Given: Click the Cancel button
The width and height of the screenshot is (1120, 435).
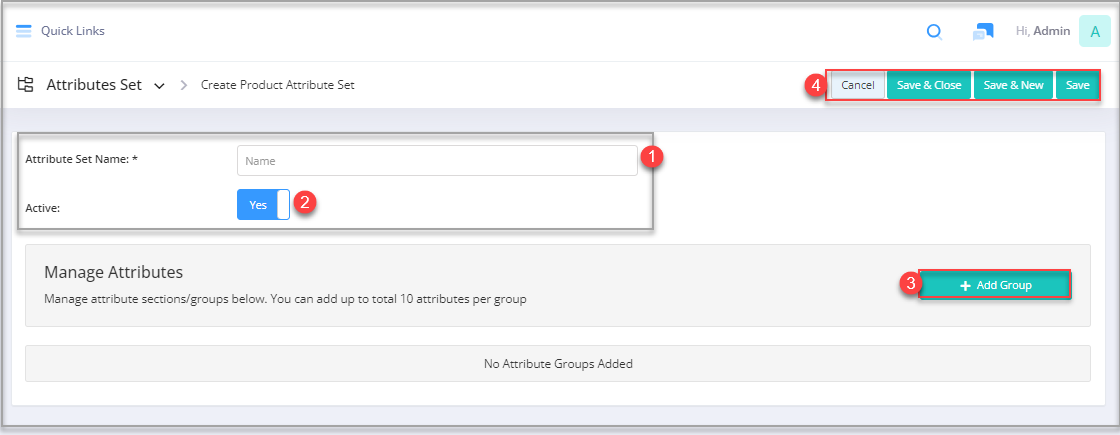Looking at the screenshot, I should pyautogui.click(x=858, y=85).
